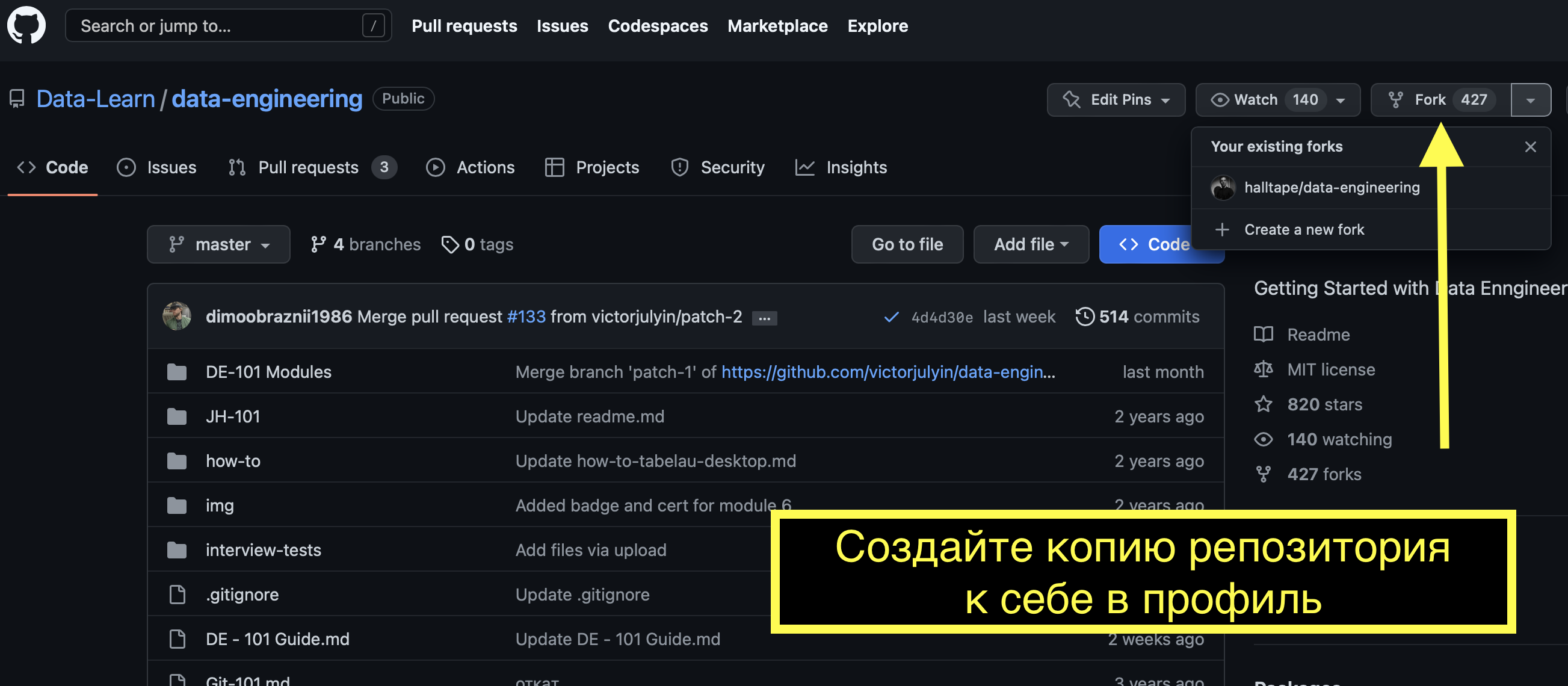The height and width of the screenshot is (686, 1568).
Task: Click the GitHub Octocat logo
Action: point(26,25)
